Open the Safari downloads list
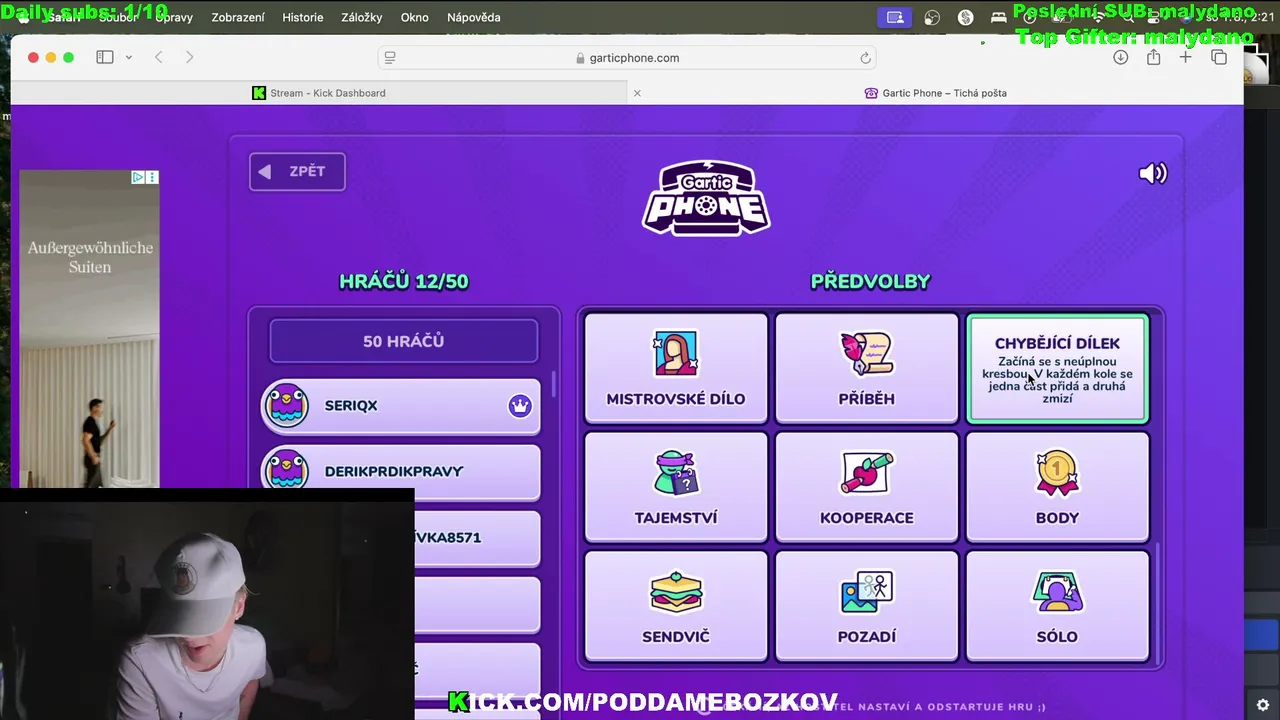This screenshot has height=720, width=1280. pos(1120,57)
